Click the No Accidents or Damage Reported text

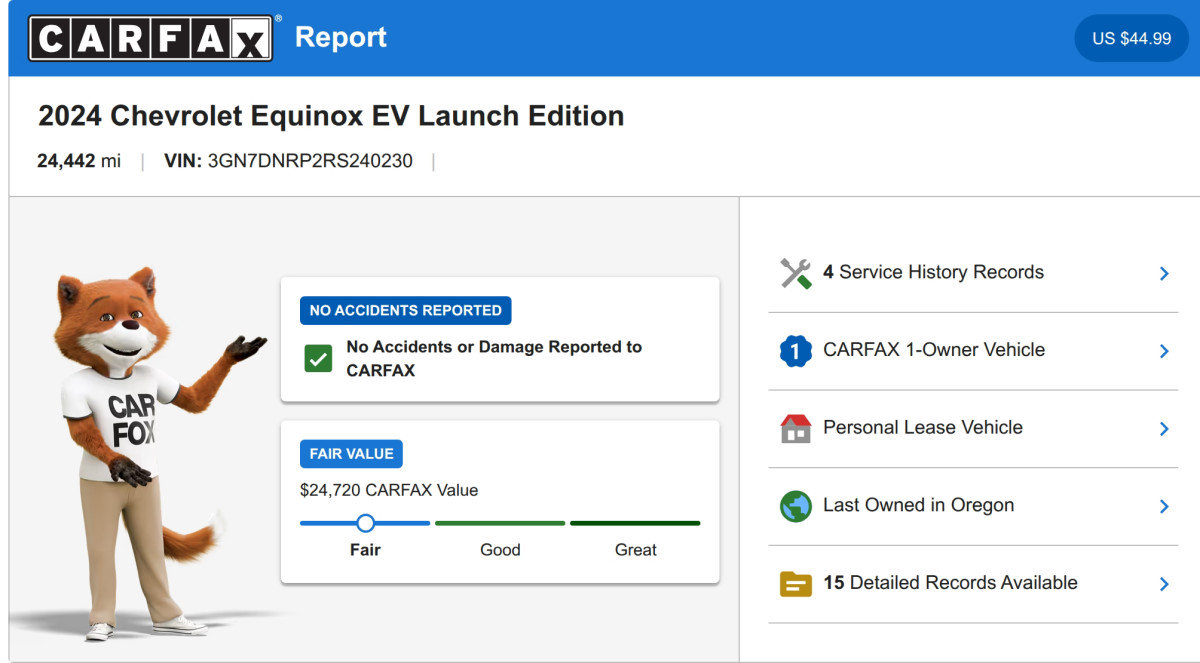494,358
